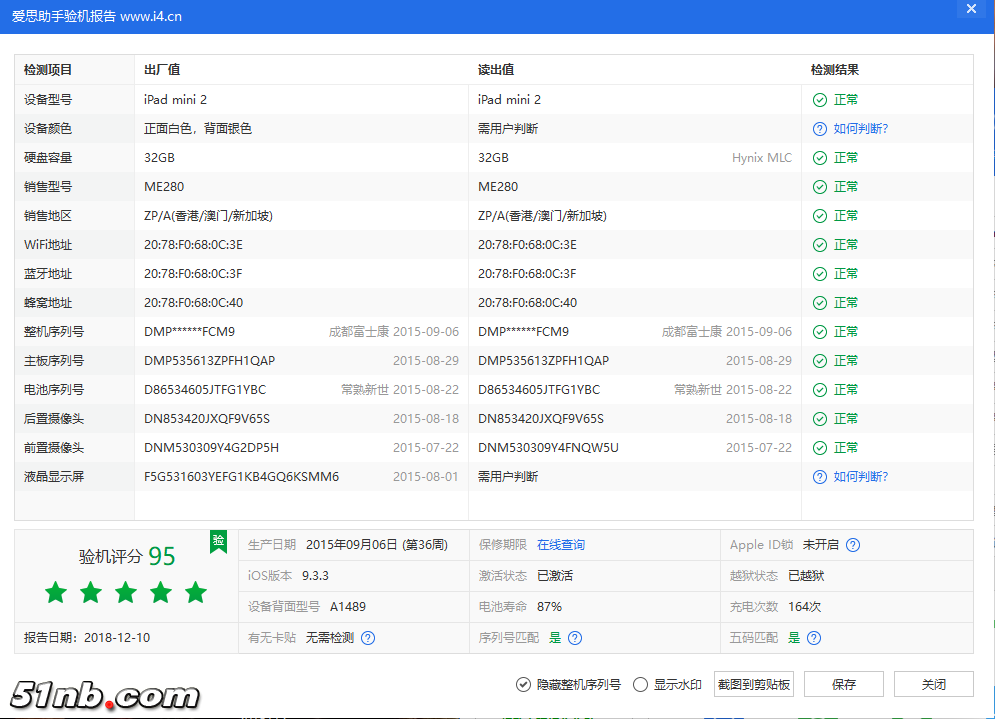
Task: Click help icon beside 无需检测 text
Action: click(368, 638)
